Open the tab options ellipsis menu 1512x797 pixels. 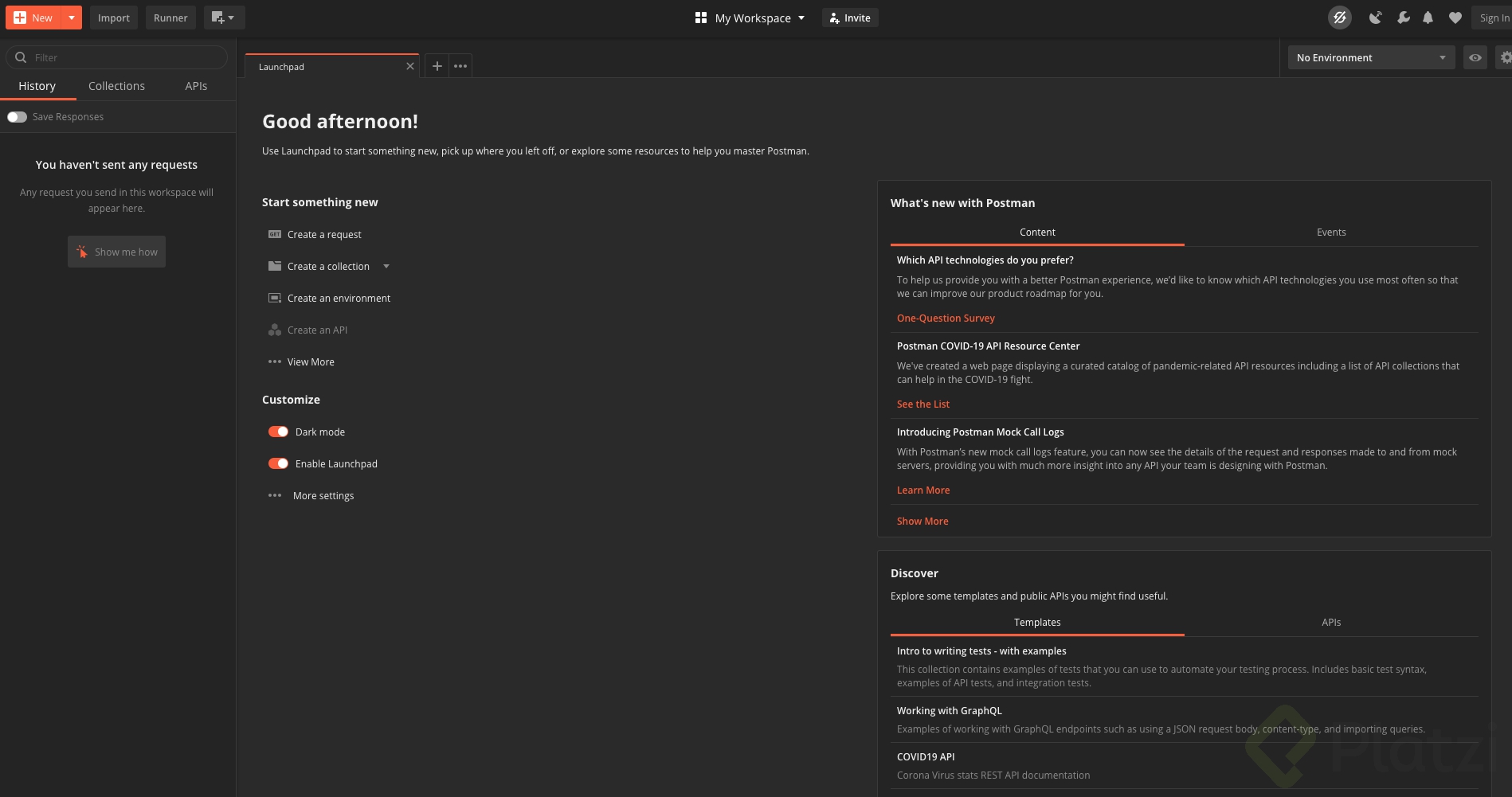(460, 66)
